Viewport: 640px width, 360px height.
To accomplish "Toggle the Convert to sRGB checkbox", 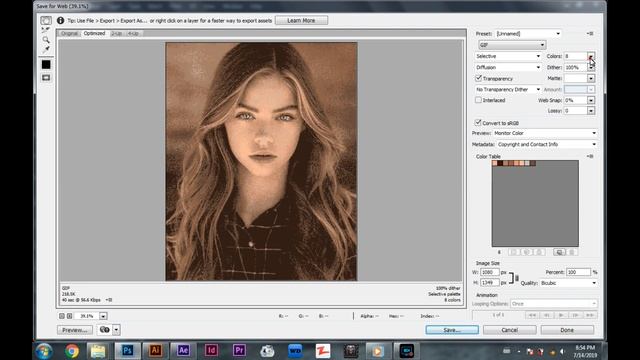I will (478, 123).
